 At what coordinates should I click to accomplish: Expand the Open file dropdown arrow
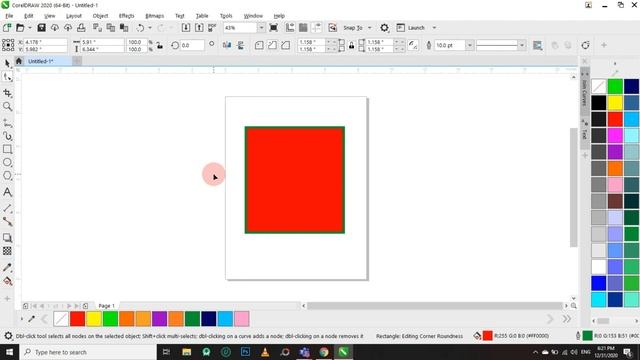point(30,28)
